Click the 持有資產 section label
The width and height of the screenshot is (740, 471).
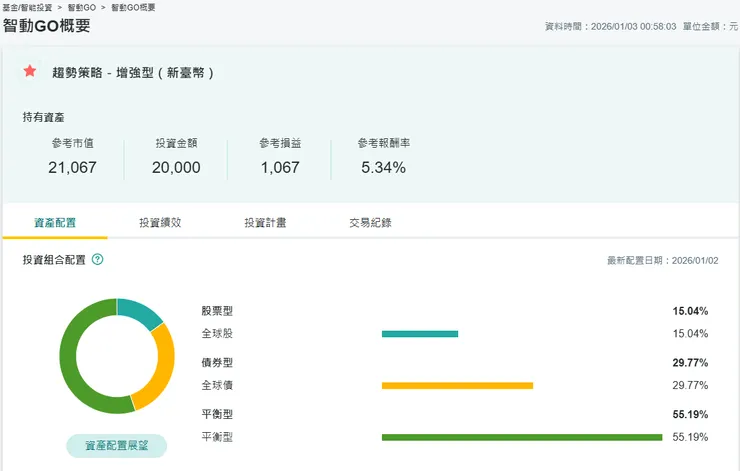[x=43, y=118]
